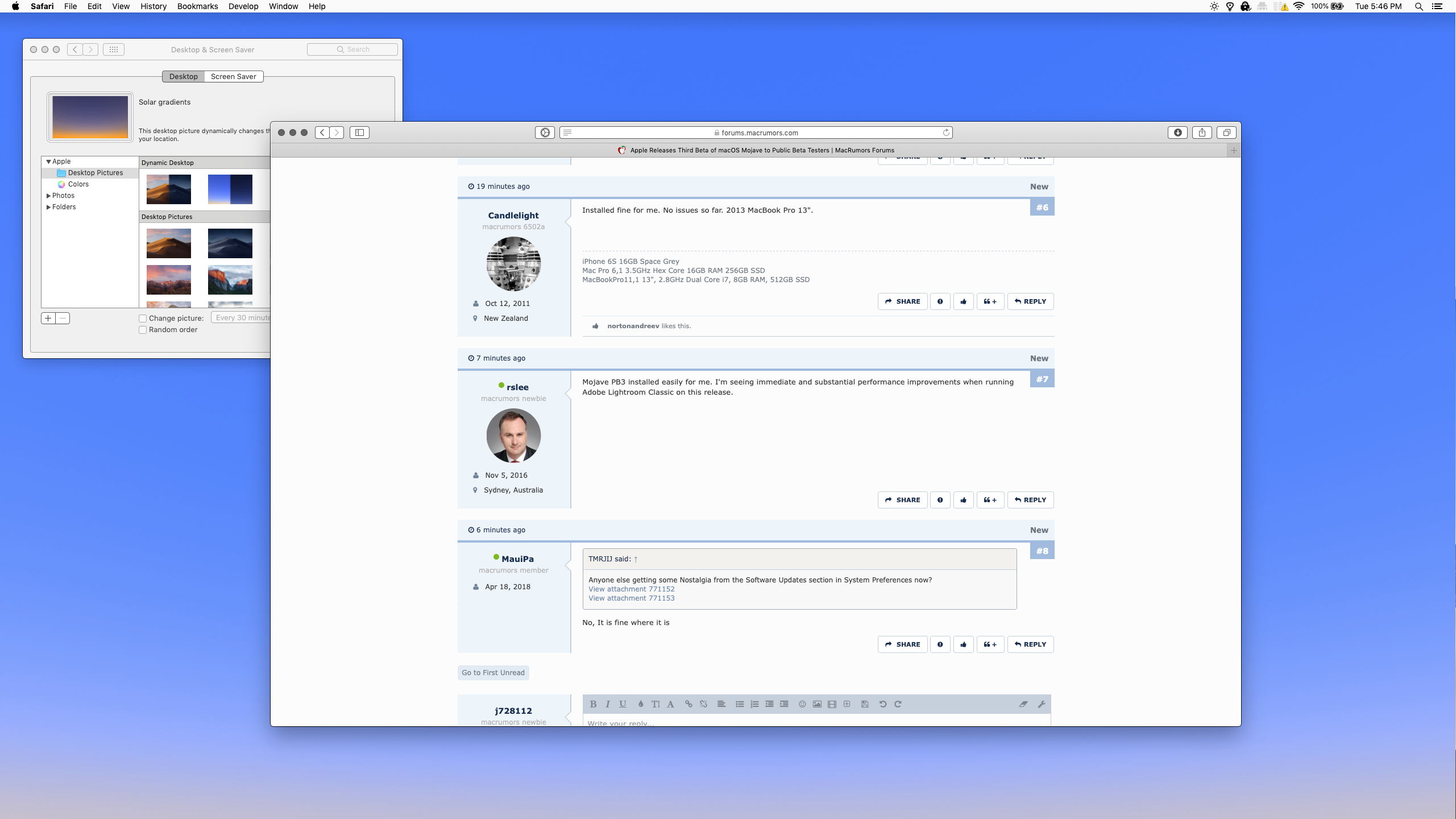Add a folder with the plus button
The height and width of the screenshot is (819, 1456).
48,318
